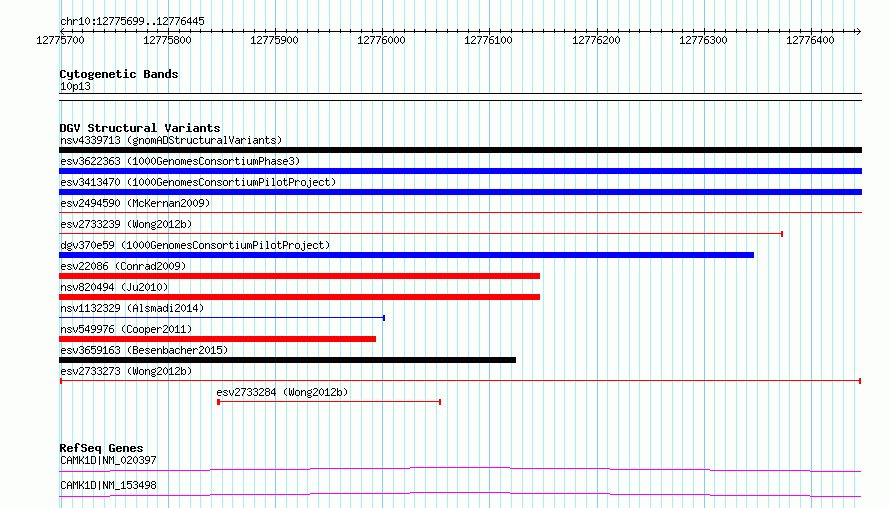Click the esv2494590 (McKernan2009) label
This screenshot has width=890, height=508.
click(x=135, y=203)
